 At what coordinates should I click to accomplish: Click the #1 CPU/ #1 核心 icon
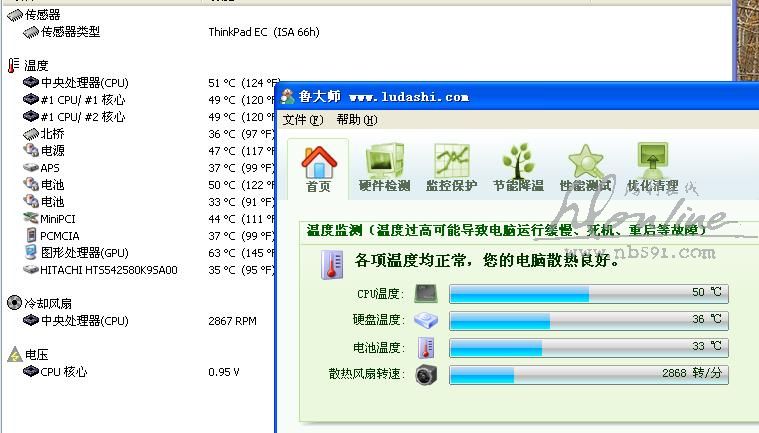[x=31, y=99]
